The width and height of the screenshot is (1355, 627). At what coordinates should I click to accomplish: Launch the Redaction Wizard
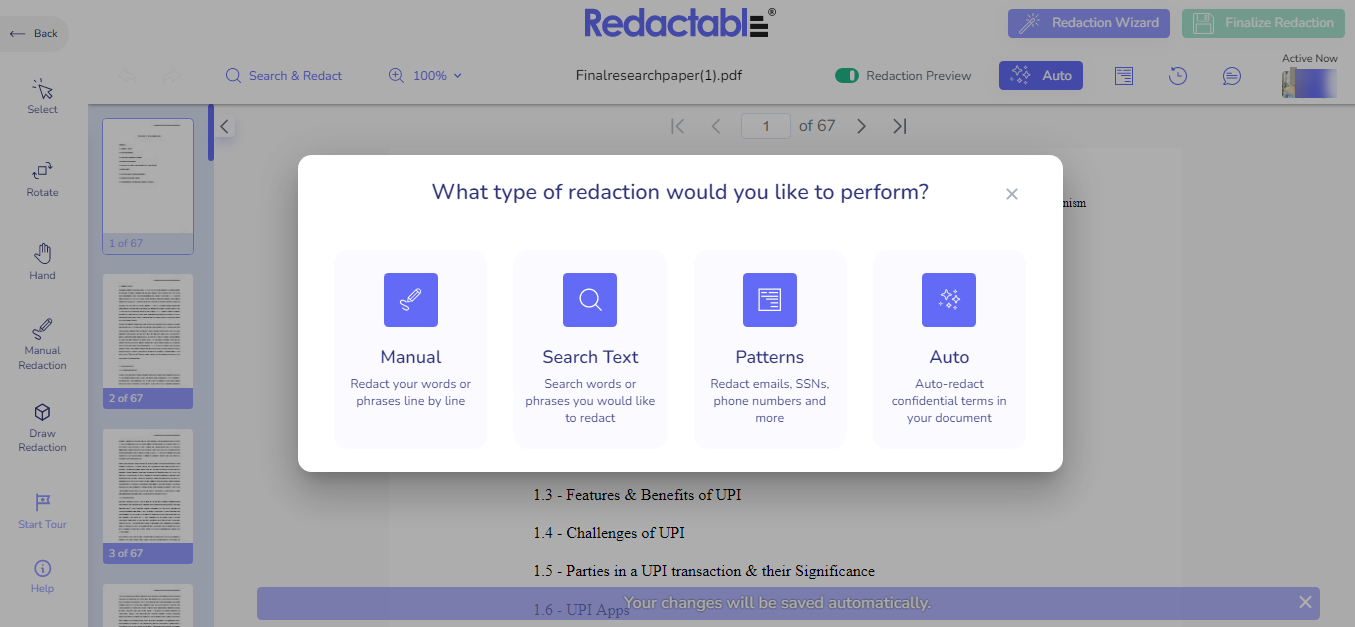point(1088,23)
